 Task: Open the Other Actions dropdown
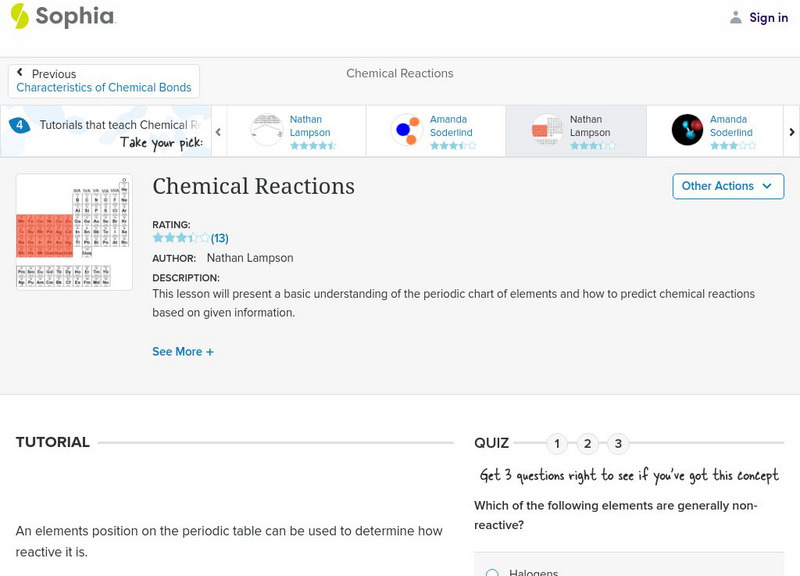click(726, 186)
